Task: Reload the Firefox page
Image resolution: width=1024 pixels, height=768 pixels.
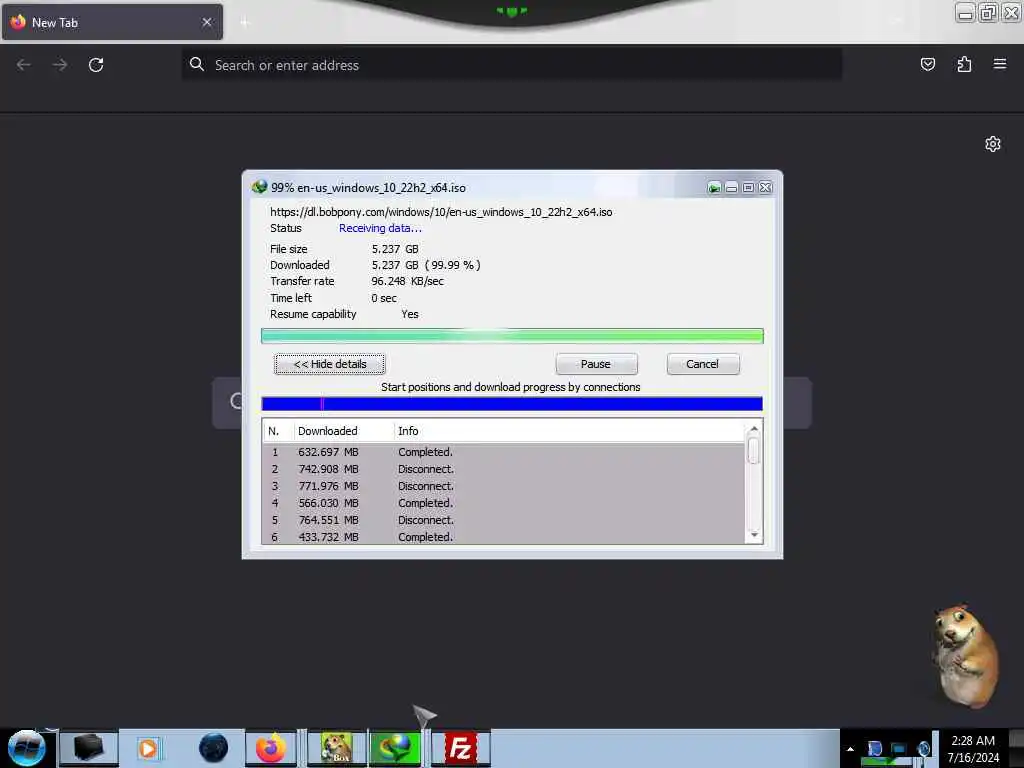Action: (96, 65)
